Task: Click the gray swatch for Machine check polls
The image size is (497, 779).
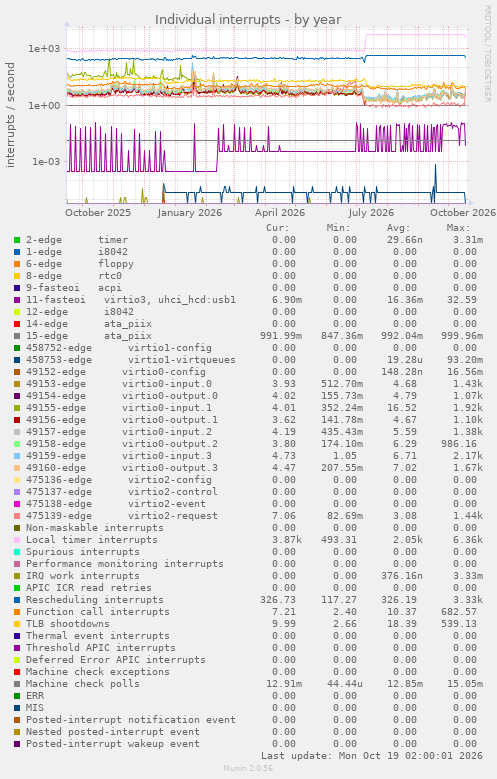Action: click(17, 684)
